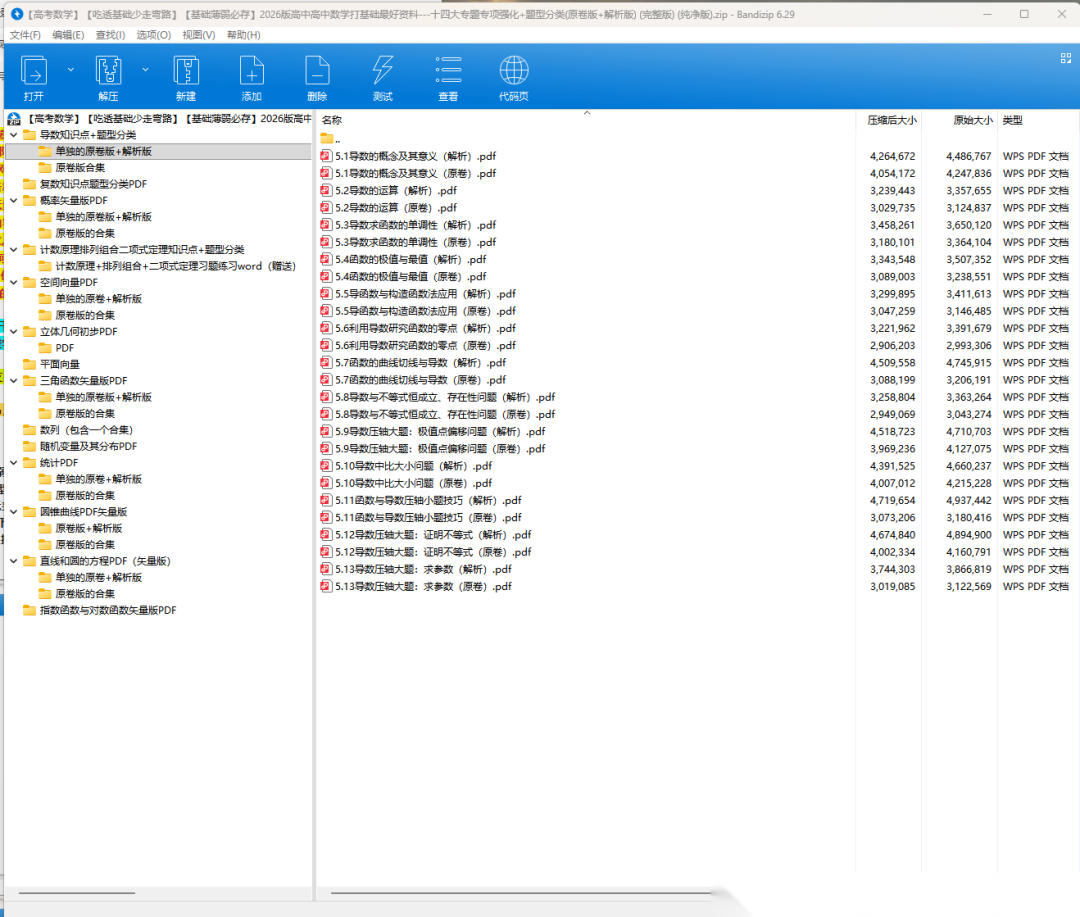Viewport: 1080px width, 917px height.
Task: Open the 选项(O) menu
Action: click(153, 35)
